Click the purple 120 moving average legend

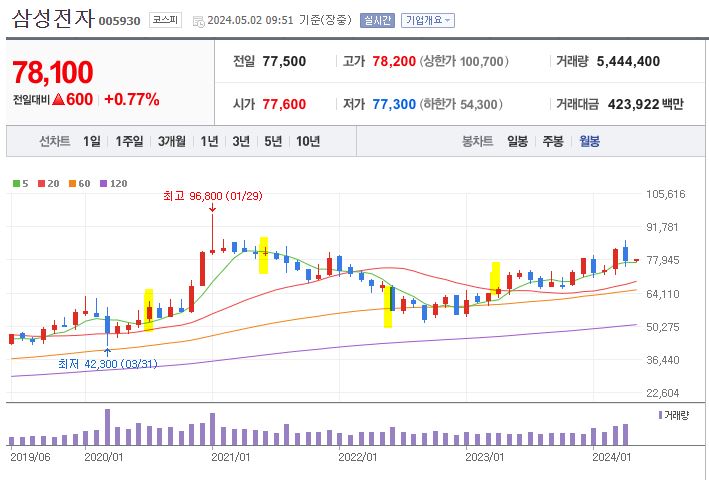(113, 184)
